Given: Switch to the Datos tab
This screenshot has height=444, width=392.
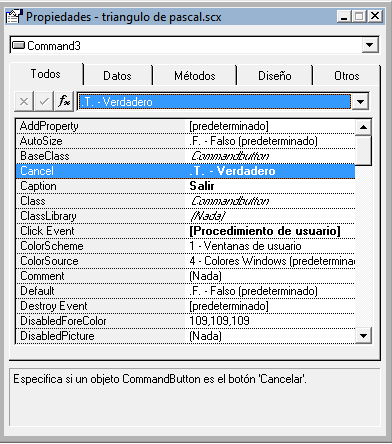Looking at the screenshot, I should pyautogui.click(x=117, y=76).
